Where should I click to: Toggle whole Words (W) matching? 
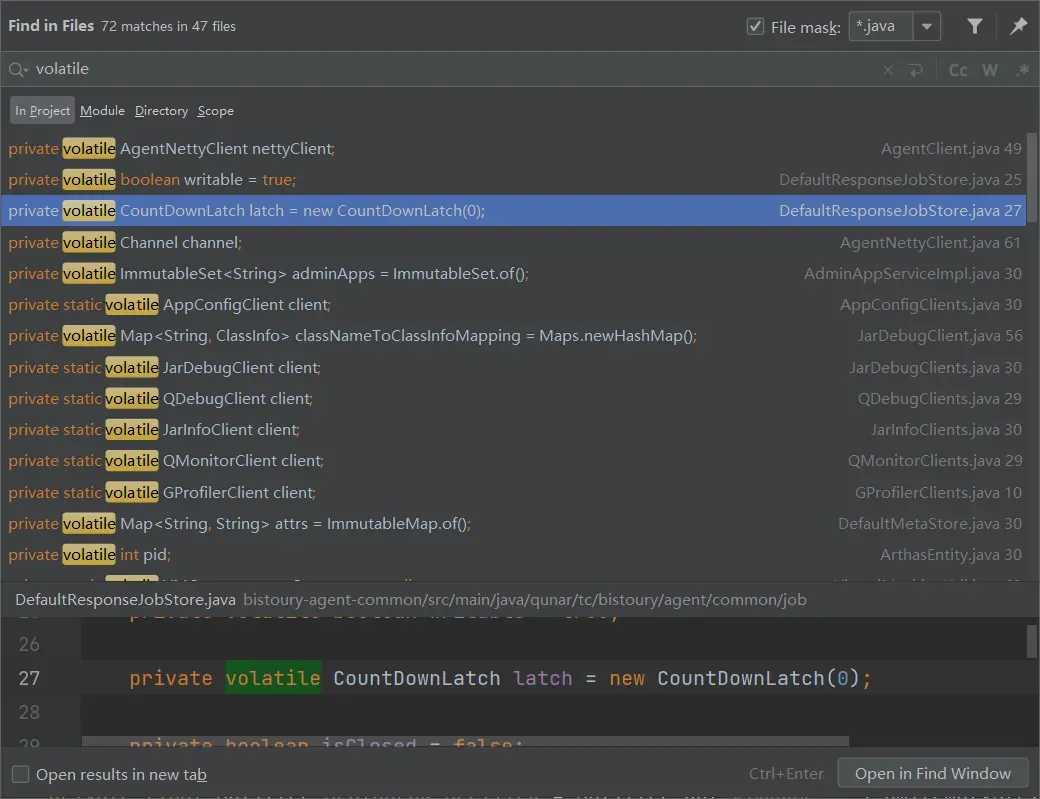[990, 70]
